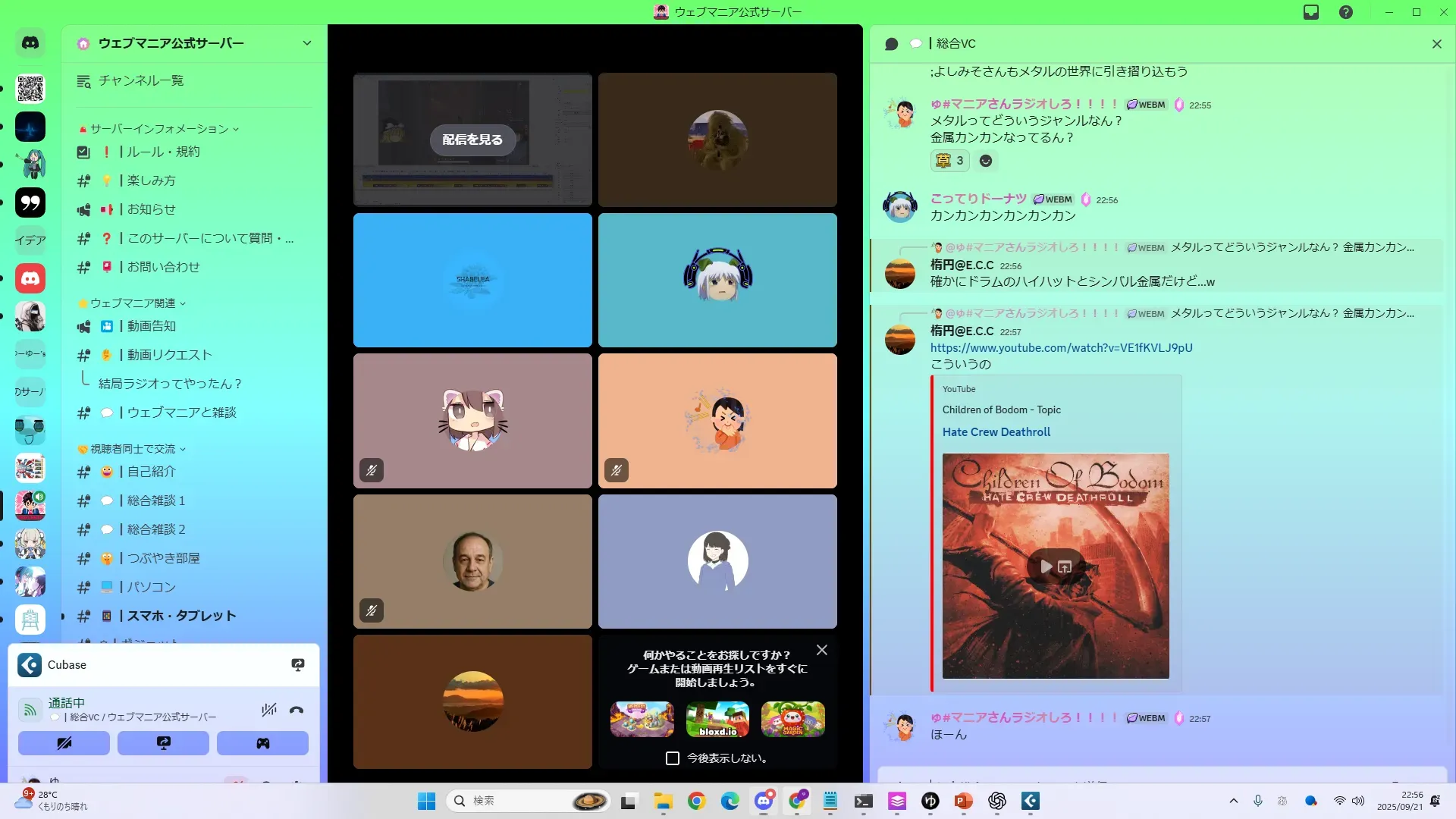Toggle noise suppression icon in call panel
The height and width of the screenshot is (819, 1456).
(268, 711)
